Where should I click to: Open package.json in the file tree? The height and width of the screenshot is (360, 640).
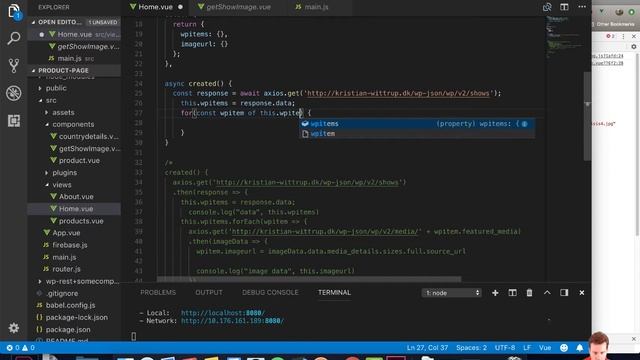[68, 329]
